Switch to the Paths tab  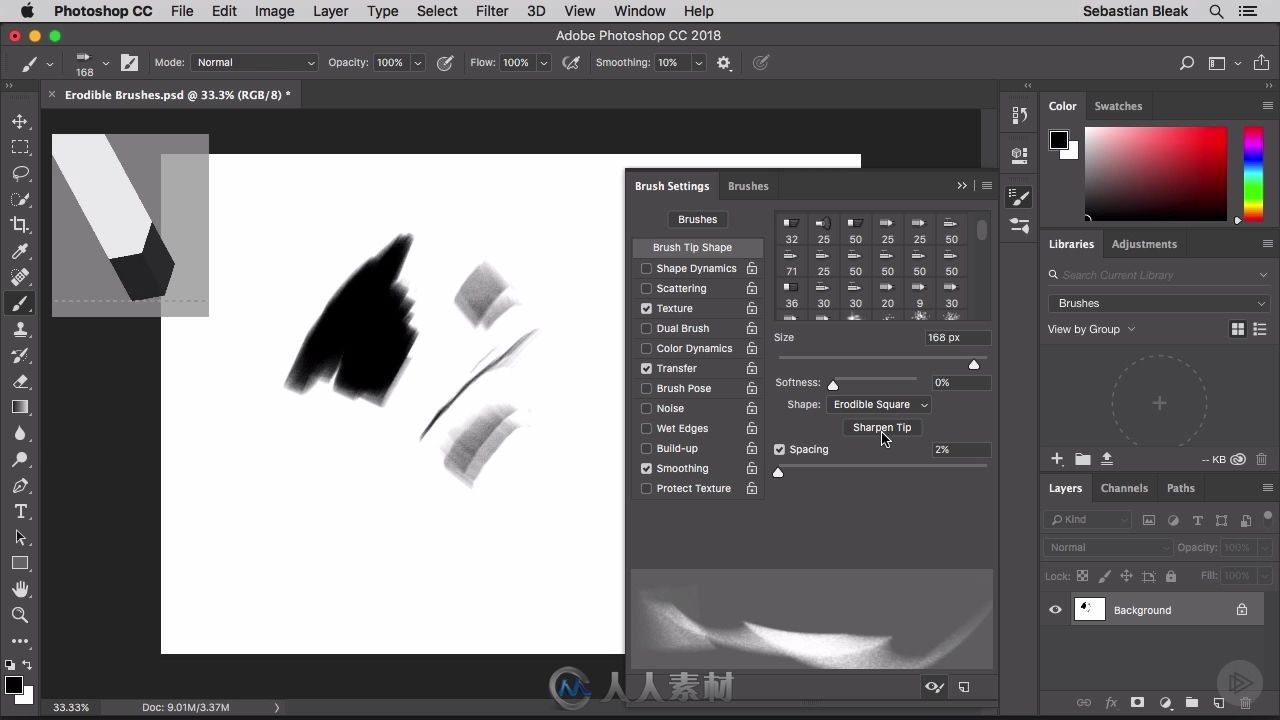click(1181, 488)
